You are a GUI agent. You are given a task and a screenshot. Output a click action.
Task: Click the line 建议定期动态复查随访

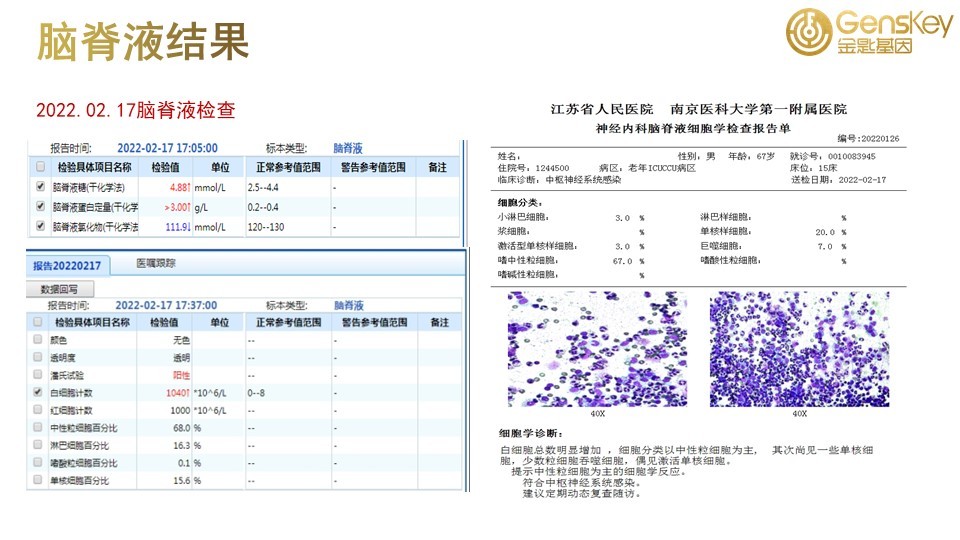click(x=580, y=493)
